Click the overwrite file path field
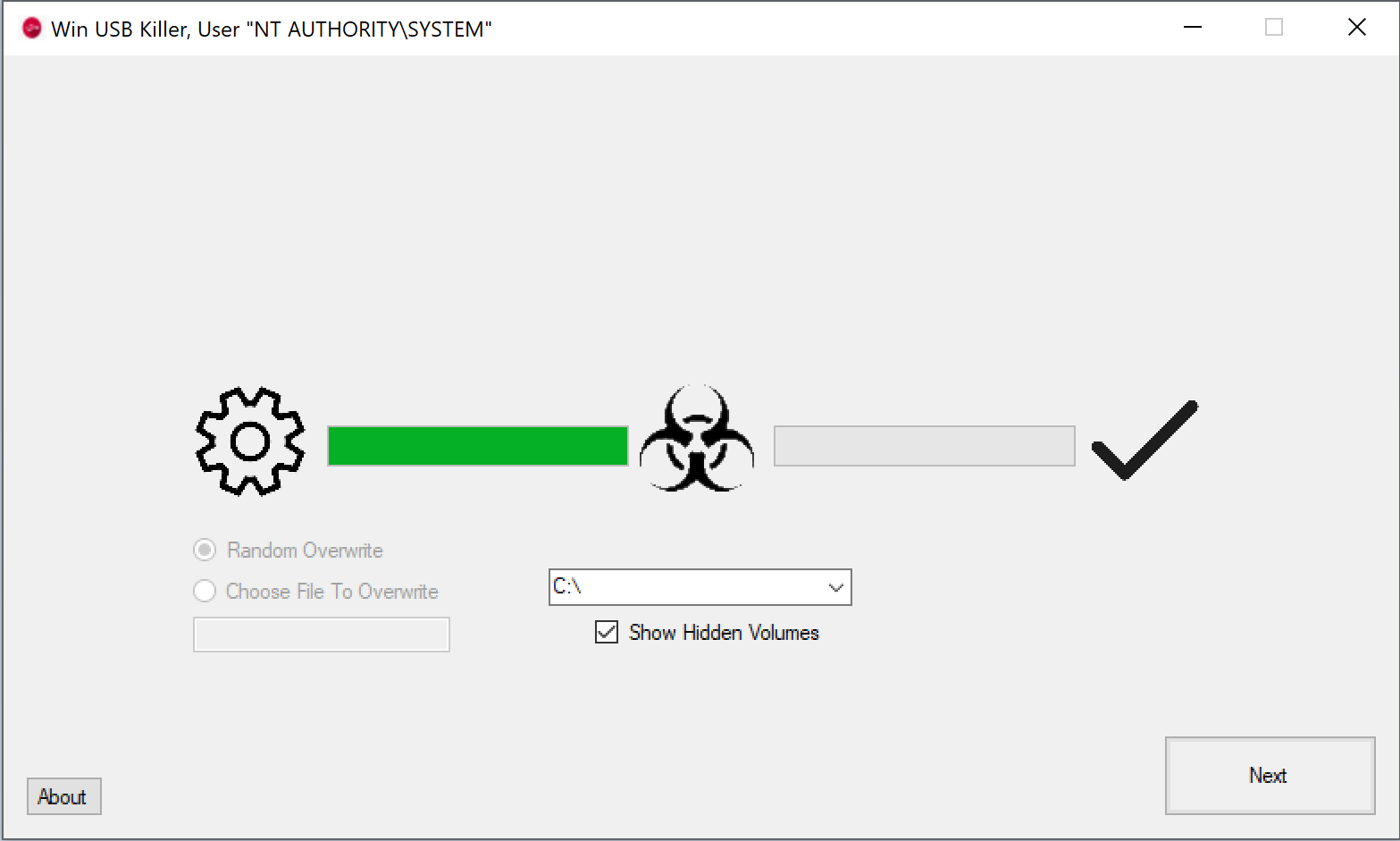1400x841 pixels. [322, 635]
